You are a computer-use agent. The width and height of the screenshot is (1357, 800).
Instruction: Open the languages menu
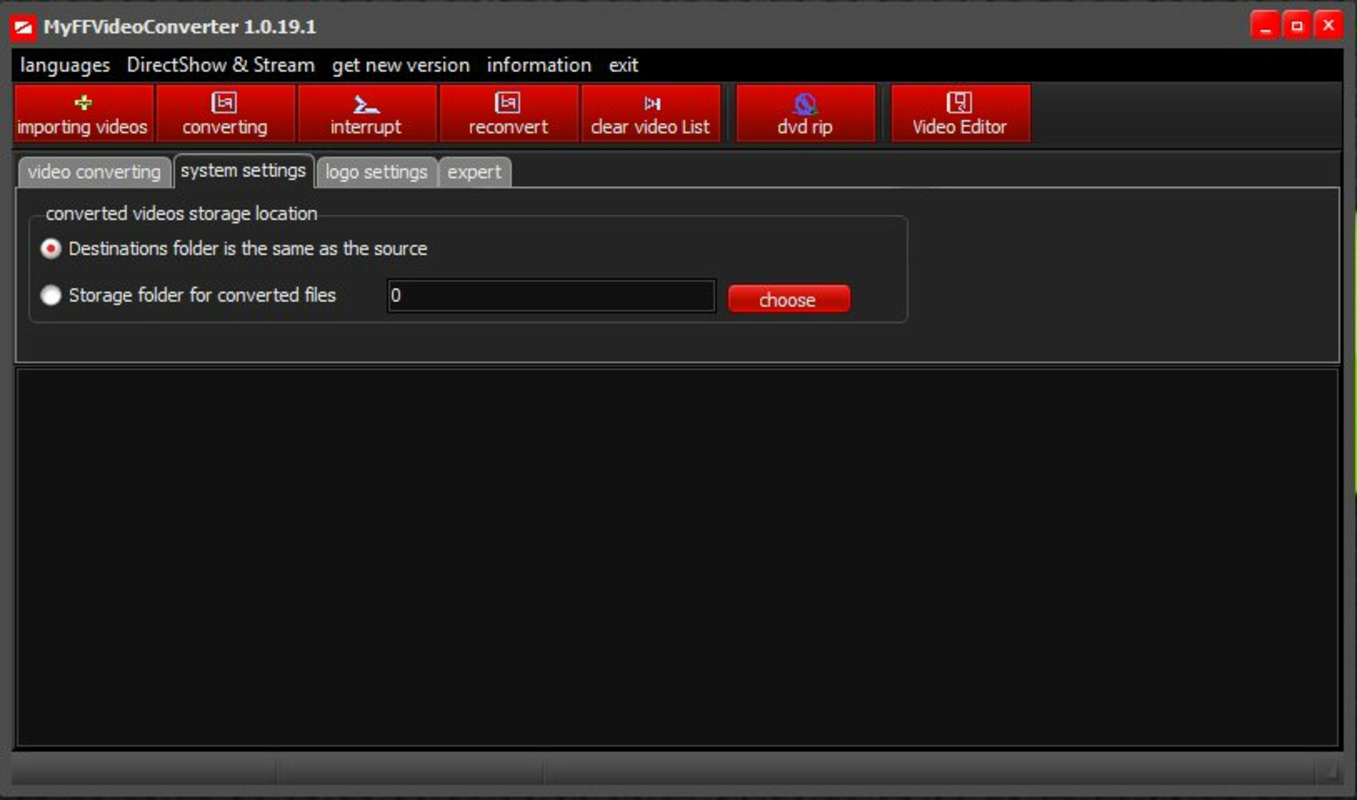[65, 65]
